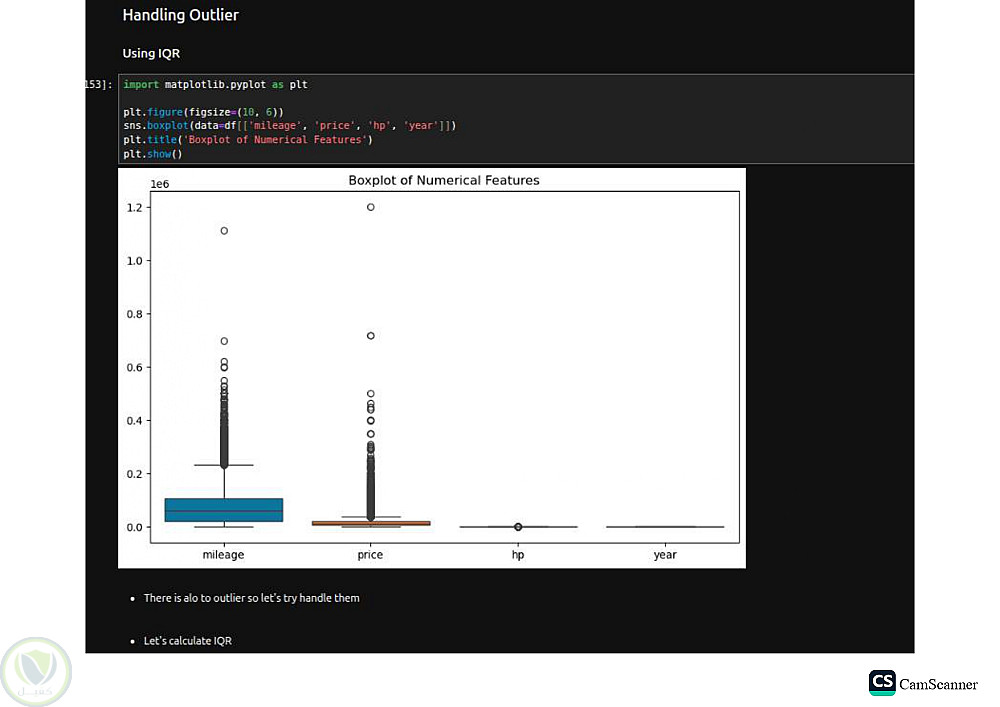This screenshot has width=1000, height=707.
Task: Click the cell 153 execution prompt
Action: pyautogui.click(x=100, y=85)
